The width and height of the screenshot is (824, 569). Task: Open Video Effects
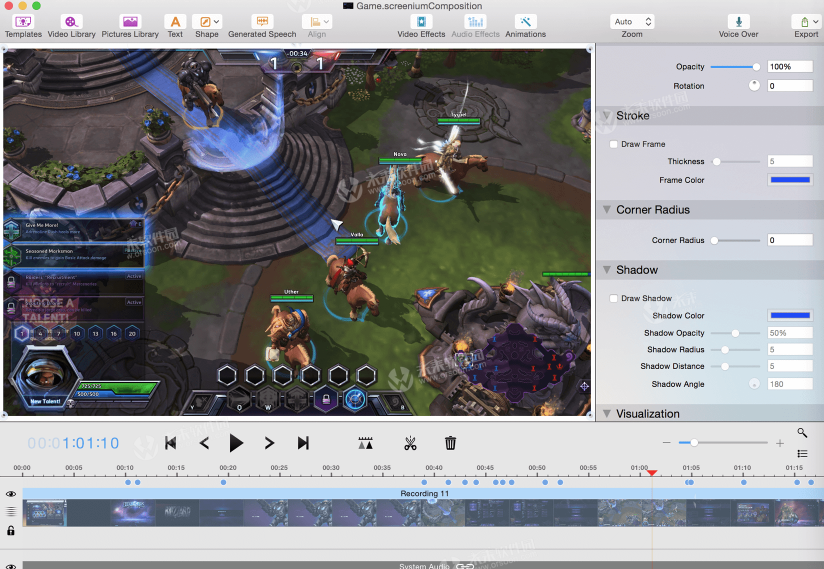(421, 22)
